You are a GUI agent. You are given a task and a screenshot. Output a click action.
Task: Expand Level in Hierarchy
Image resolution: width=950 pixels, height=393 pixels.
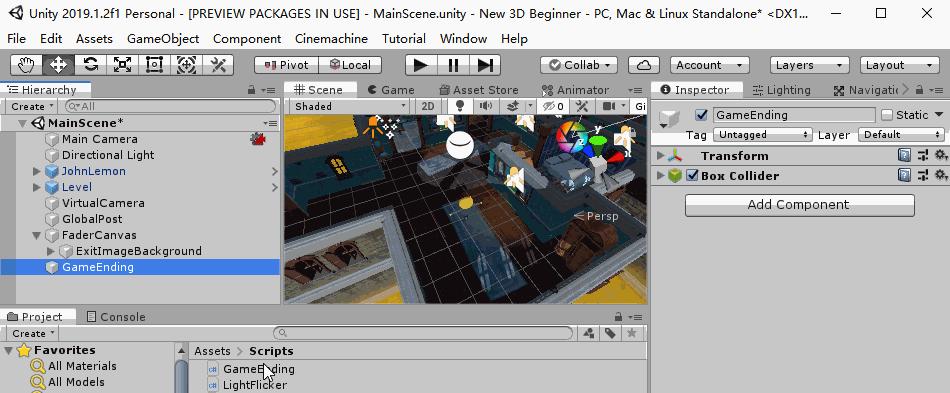pos(37,187)
